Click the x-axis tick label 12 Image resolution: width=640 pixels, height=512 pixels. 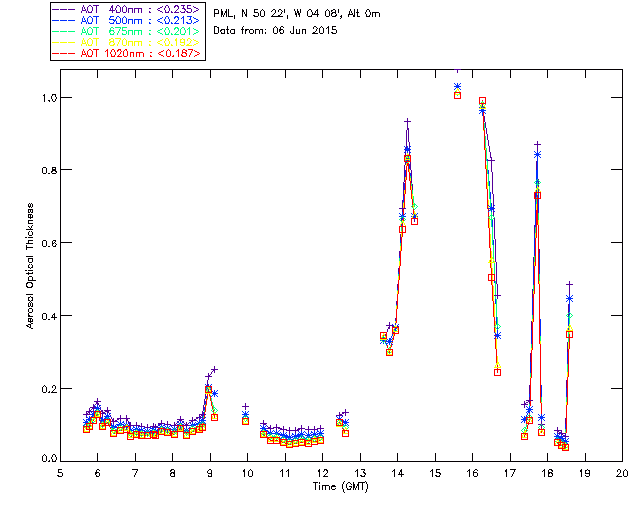click(x=322, y=473)
